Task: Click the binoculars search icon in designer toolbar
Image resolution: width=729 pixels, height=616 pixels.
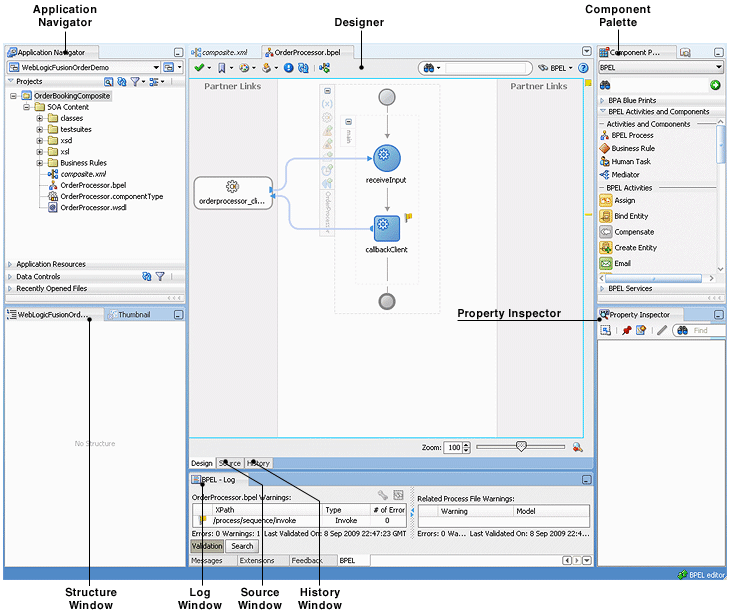Action: click(429, 68)
